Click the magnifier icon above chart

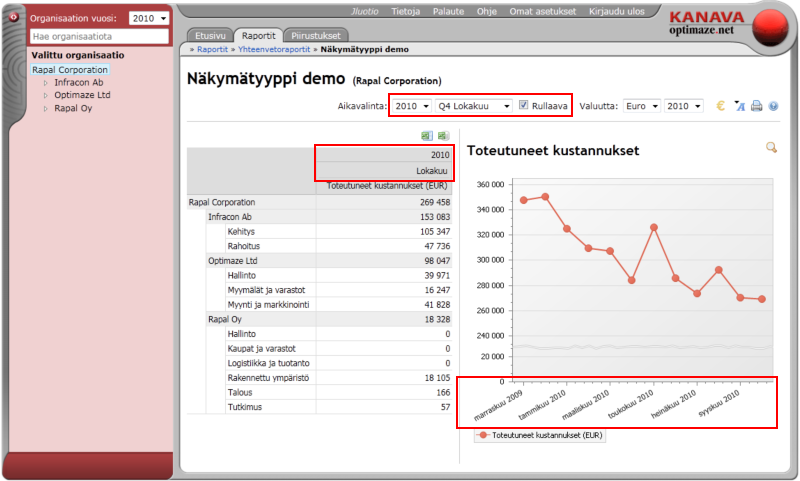(x=771, y=148)
